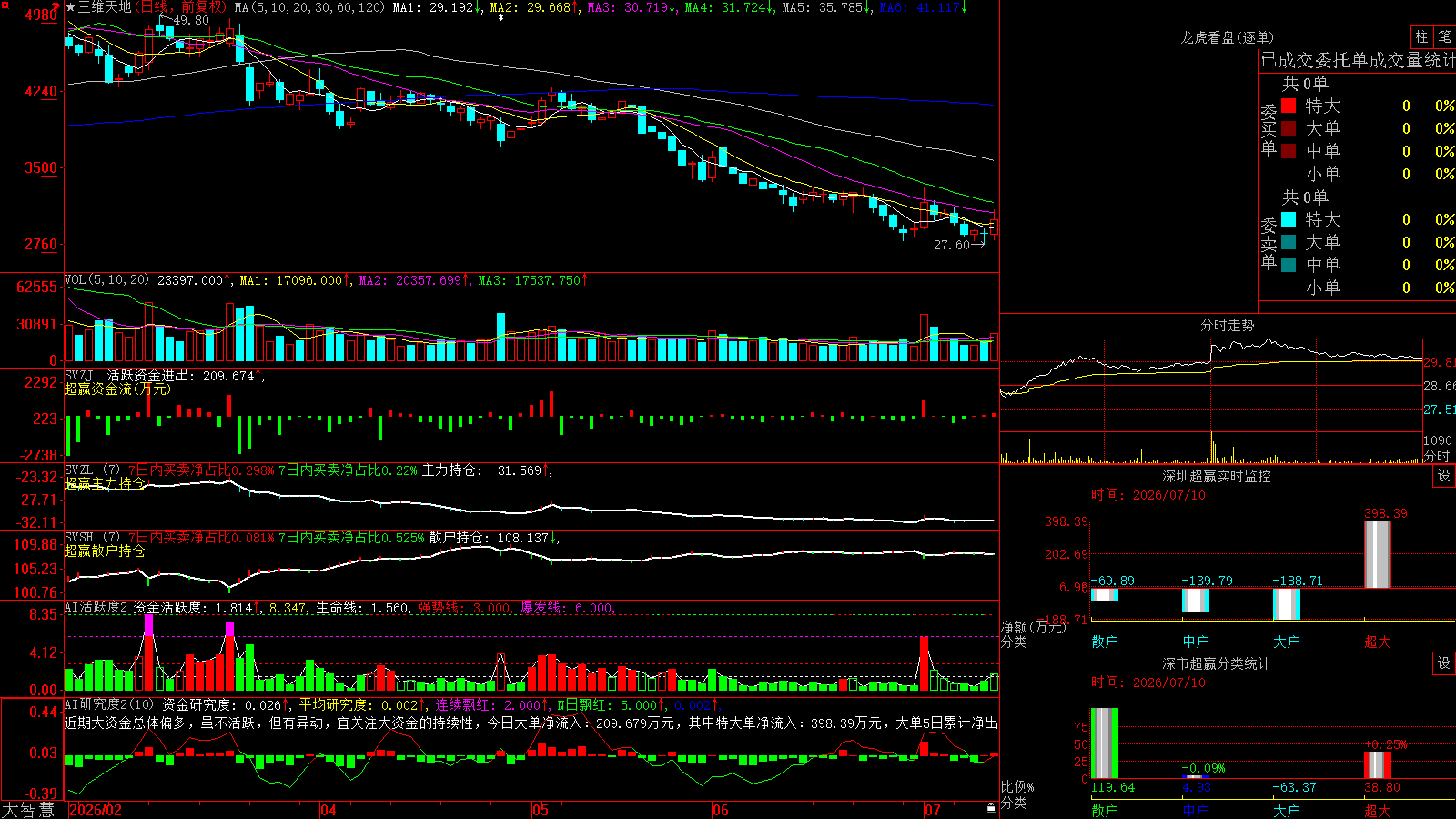Switch order view to 笔 mode

tap(1445, 37)
